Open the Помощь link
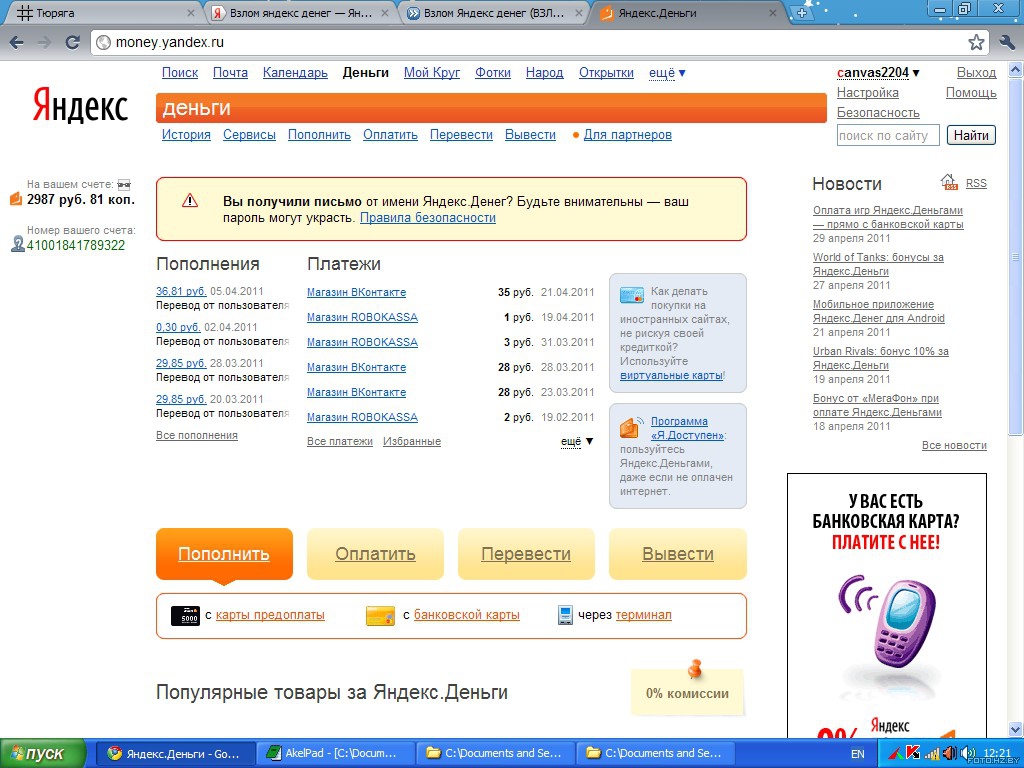 pos(971,93)
